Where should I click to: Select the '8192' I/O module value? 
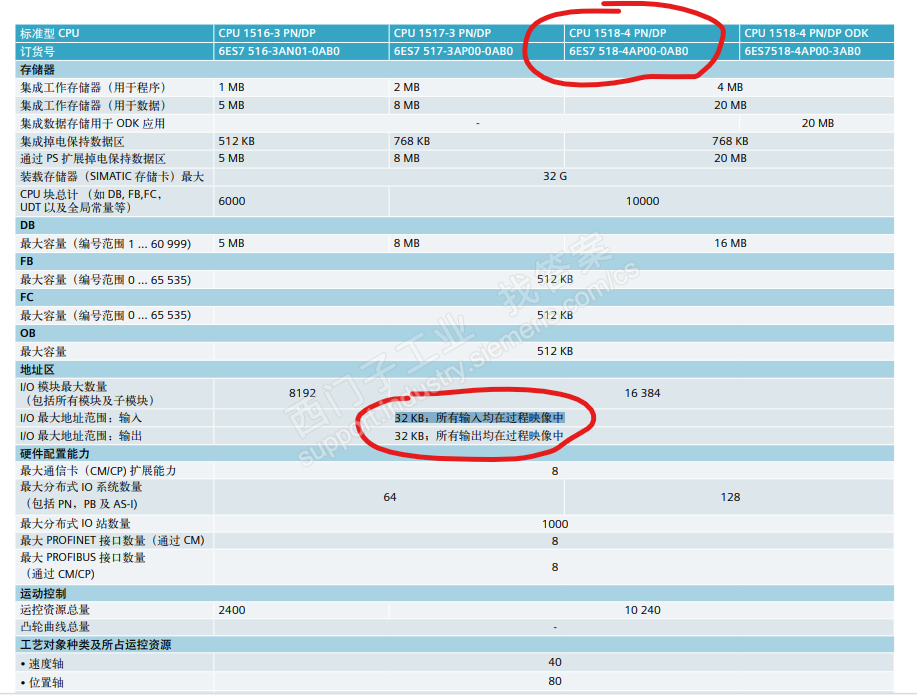pyautogui.click(x=302, y=393)
